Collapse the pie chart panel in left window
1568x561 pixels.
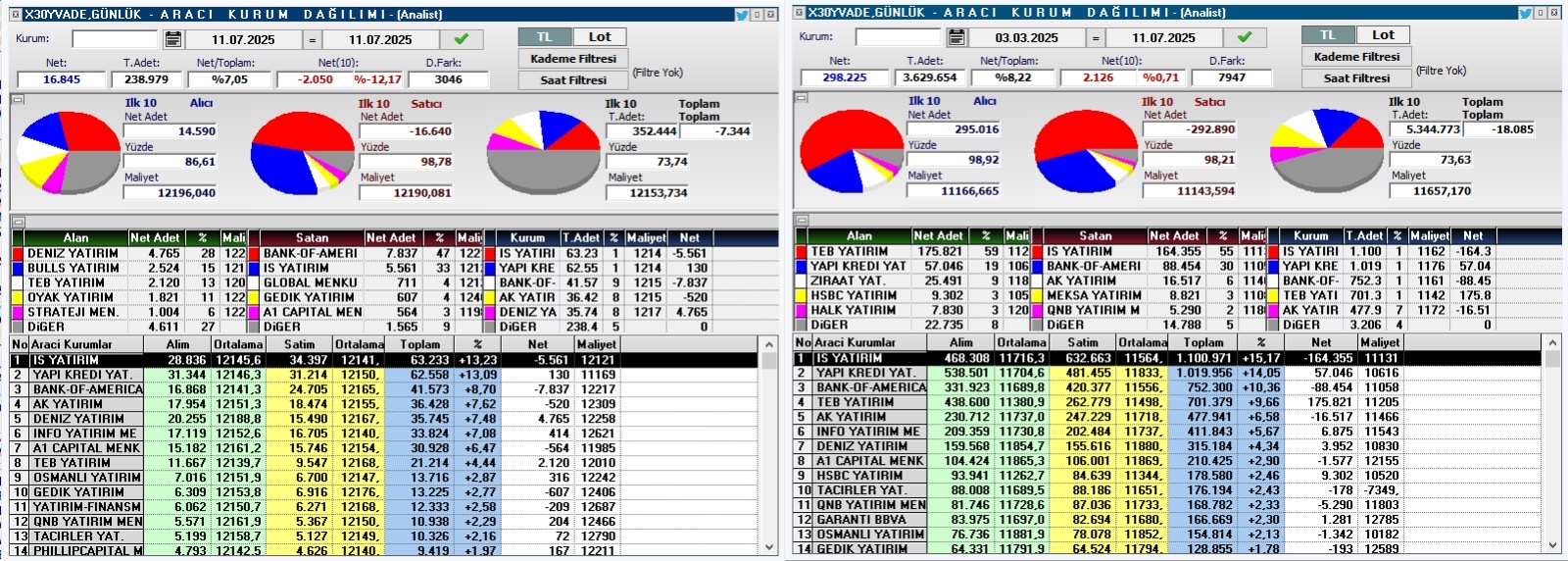[18, 99]
